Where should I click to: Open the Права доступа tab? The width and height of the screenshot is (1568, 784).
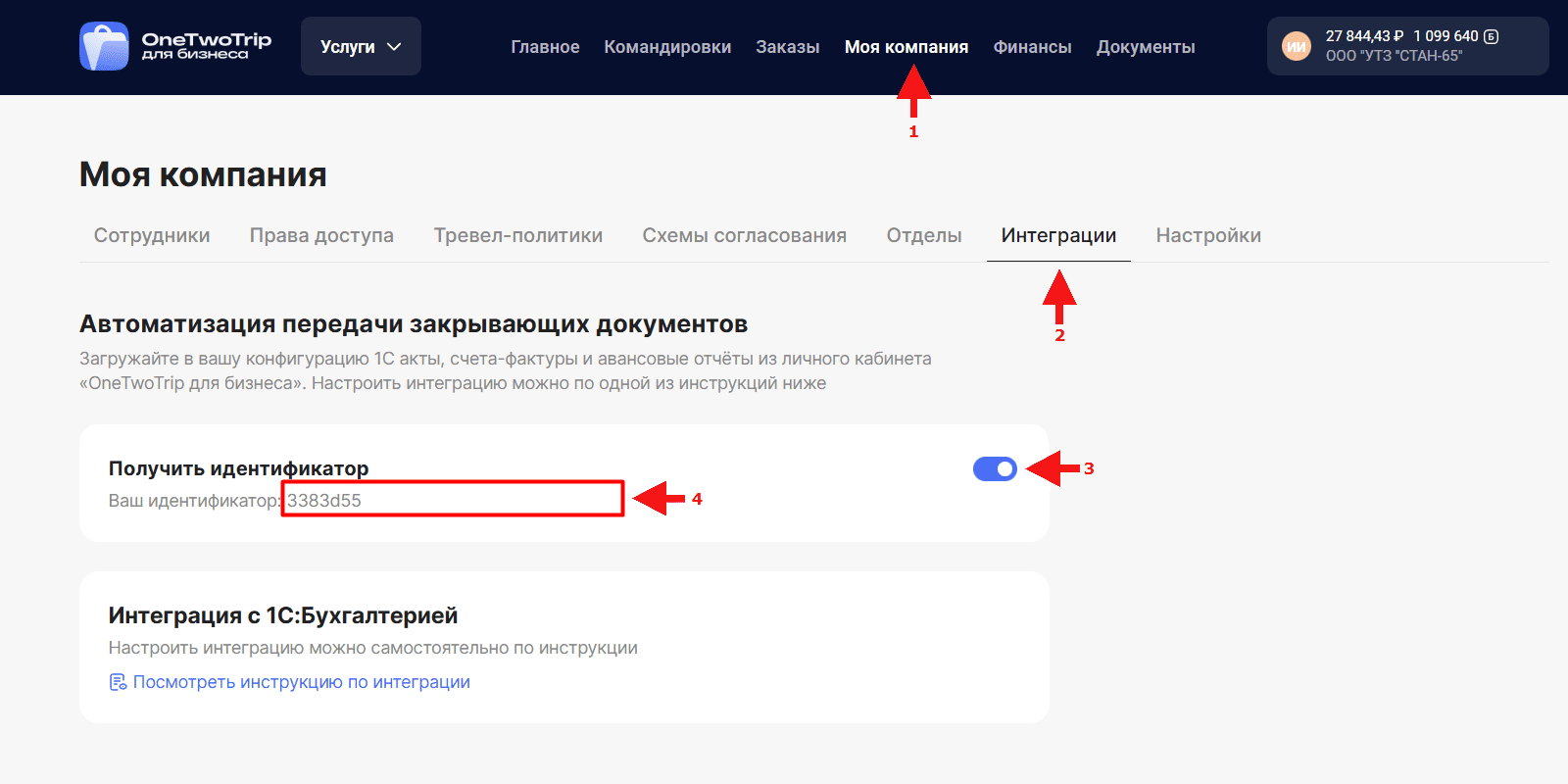coord(321,235)
